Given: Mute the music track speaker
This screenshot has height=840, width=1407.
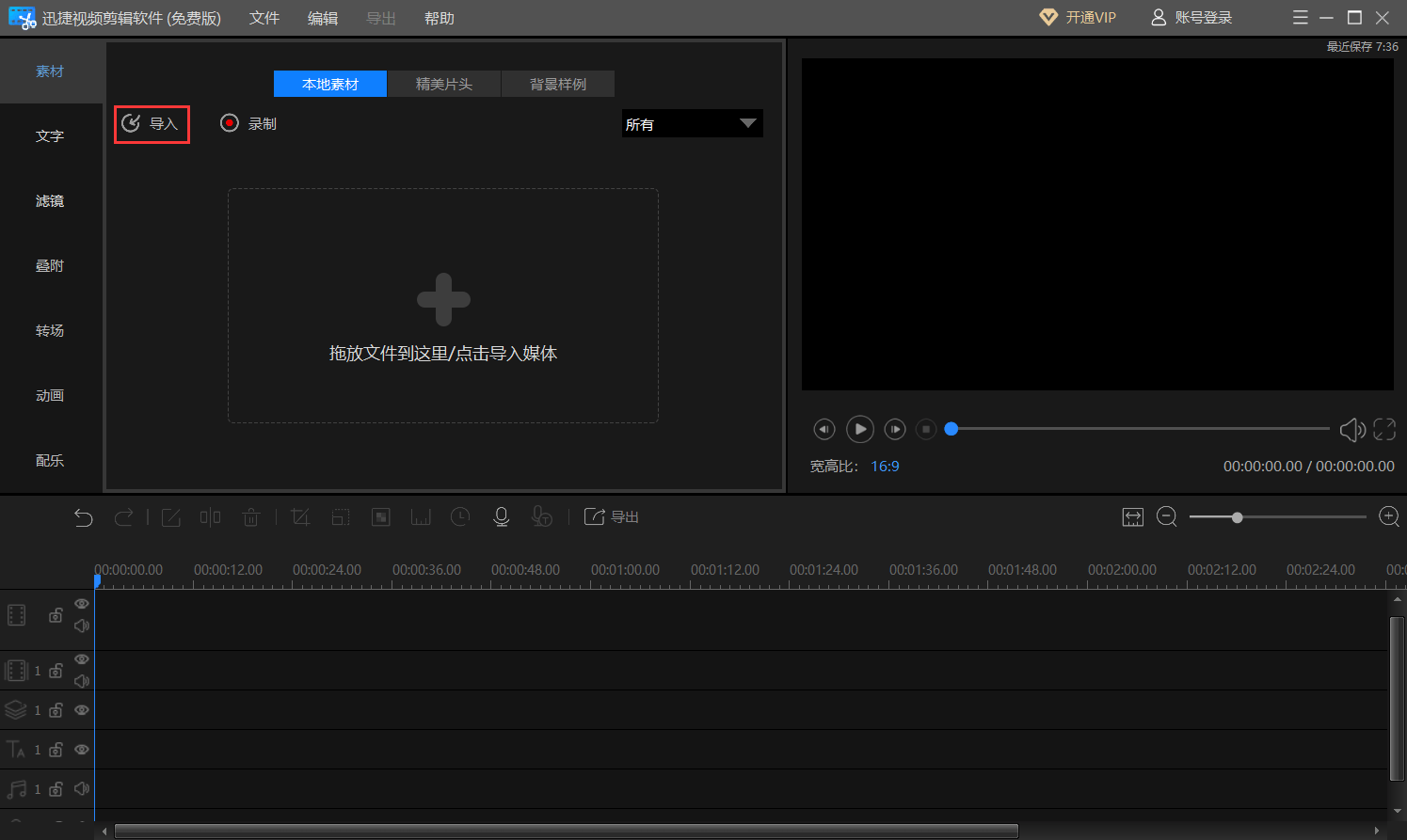Looking at the screenshot, I should click(x=82, y=789).
